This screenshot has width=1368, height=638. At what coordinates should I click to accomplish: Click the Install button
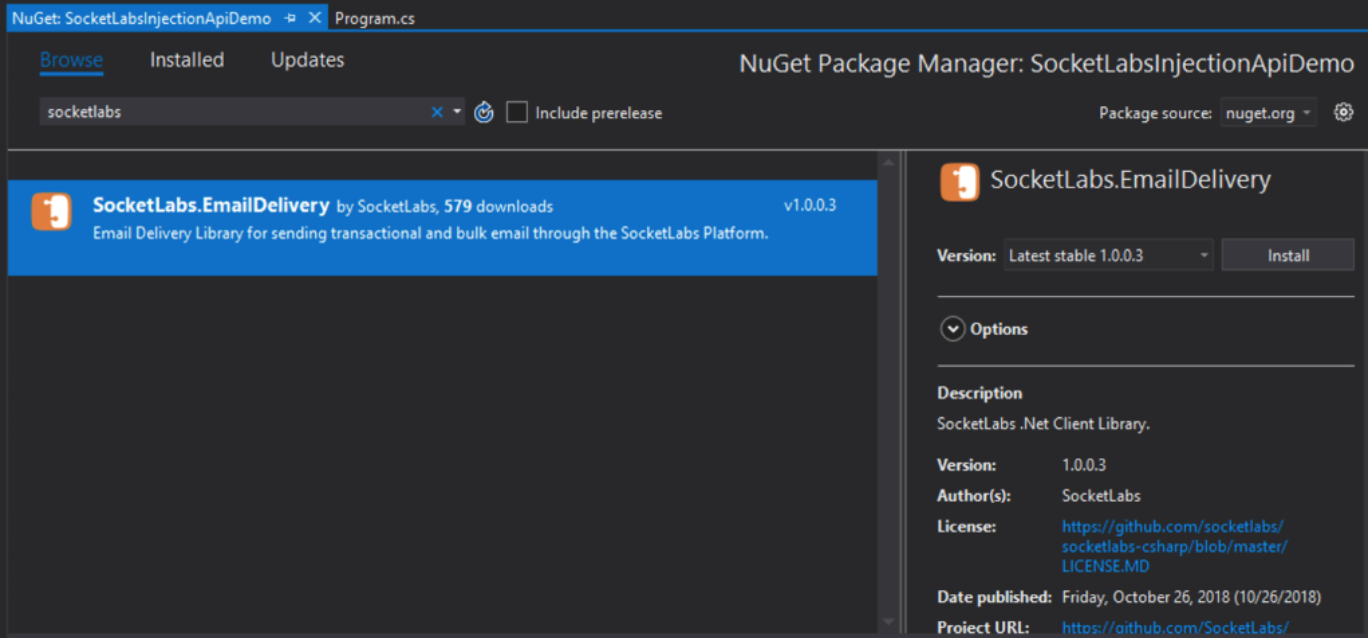point(1288,255)
